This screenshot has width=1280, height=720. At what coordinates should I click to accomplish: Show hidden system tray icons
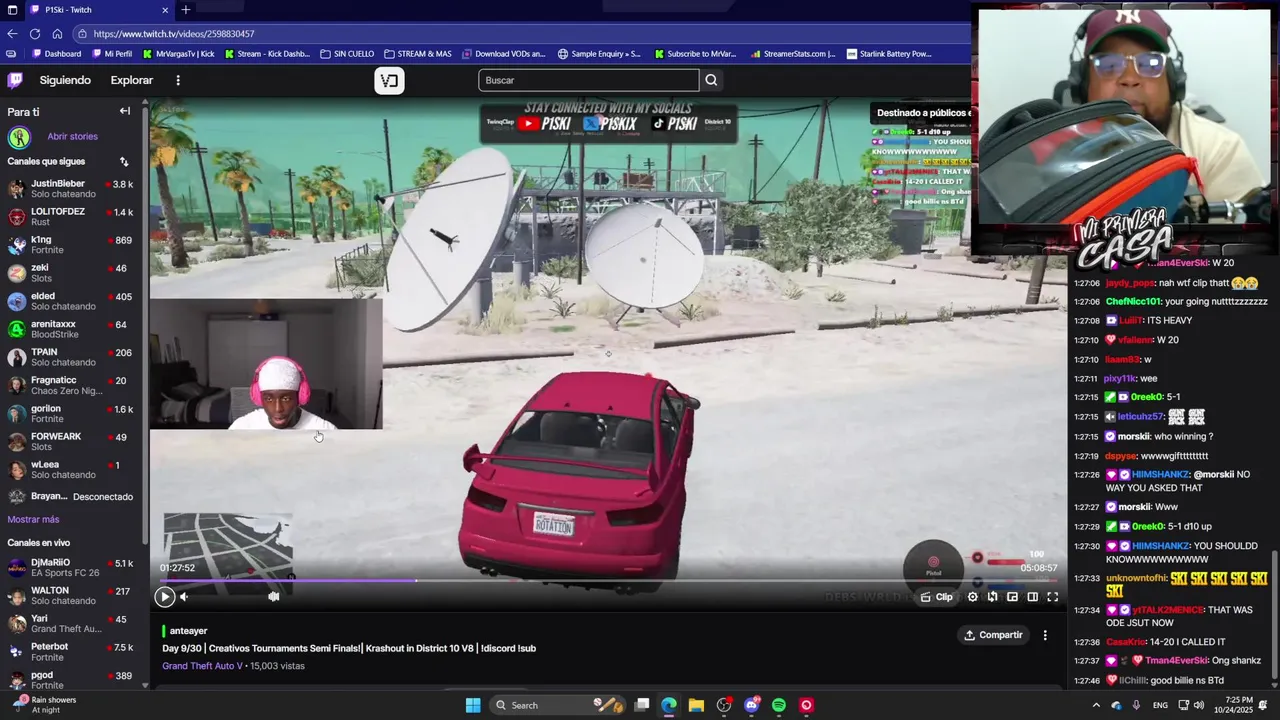(1096, 706)
